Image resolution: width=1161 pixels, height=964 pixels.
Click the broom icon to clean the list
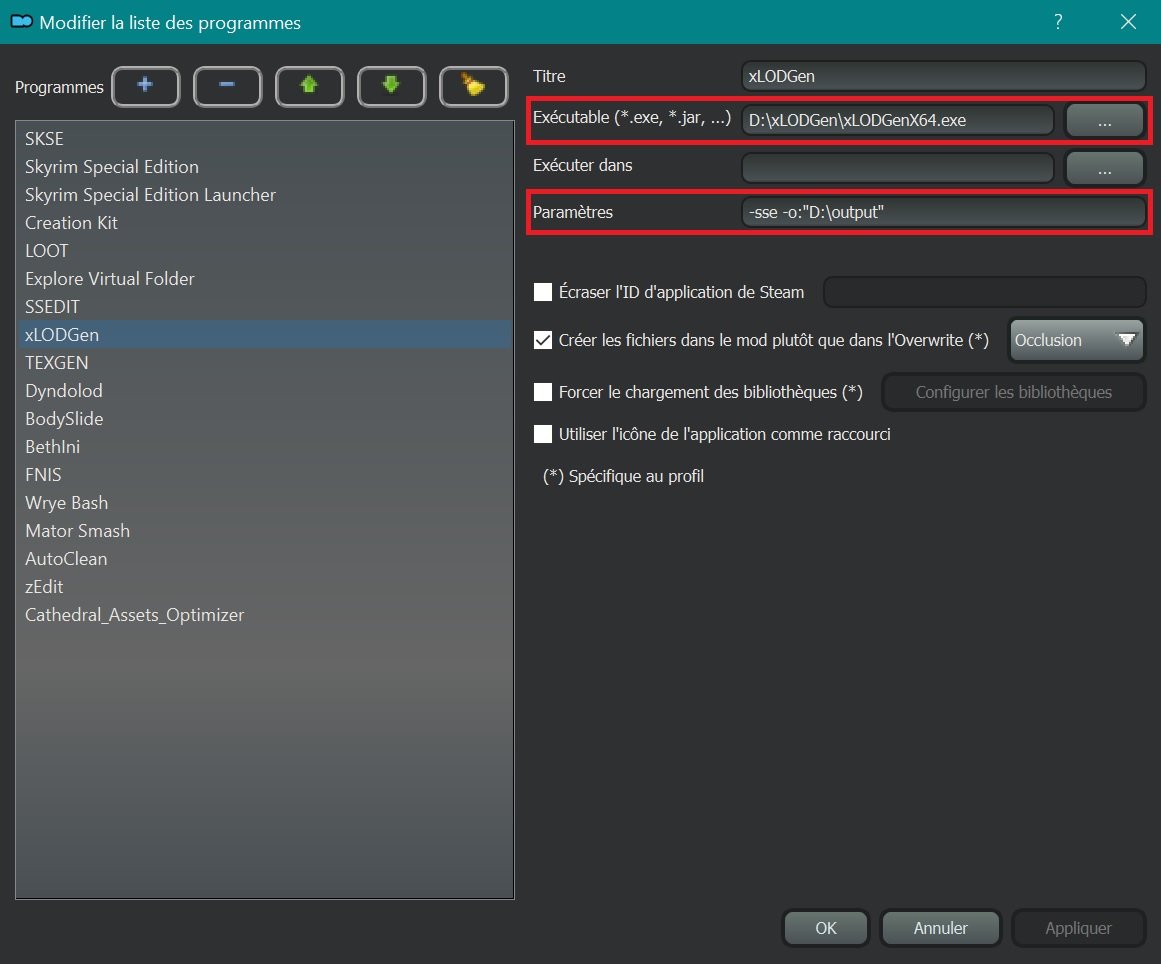pyautogui.click(x=473, y=87)
